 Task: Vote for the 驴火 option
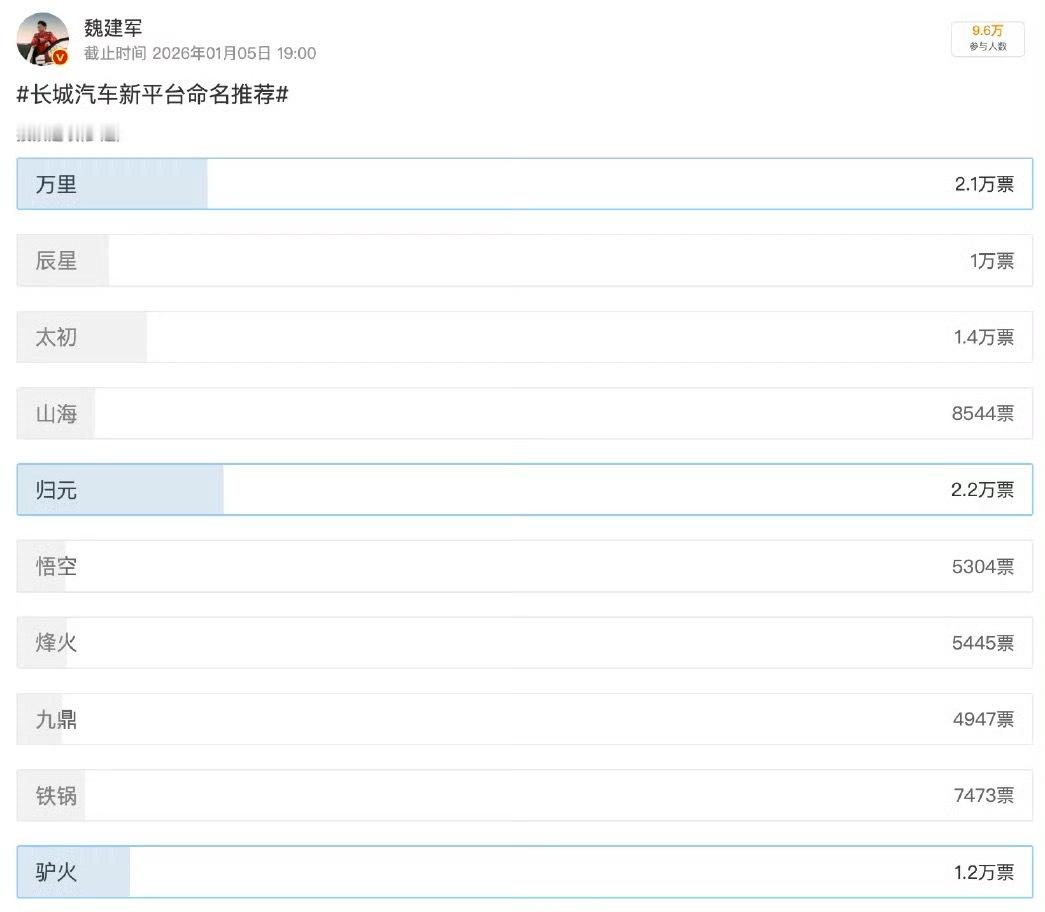[524, 872]
